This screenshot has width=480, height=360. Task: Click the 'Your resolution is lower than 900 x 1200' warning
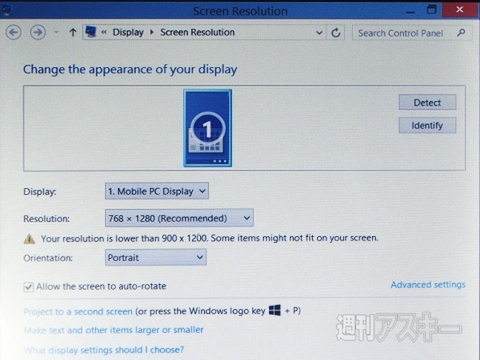[x=209, y=238]
